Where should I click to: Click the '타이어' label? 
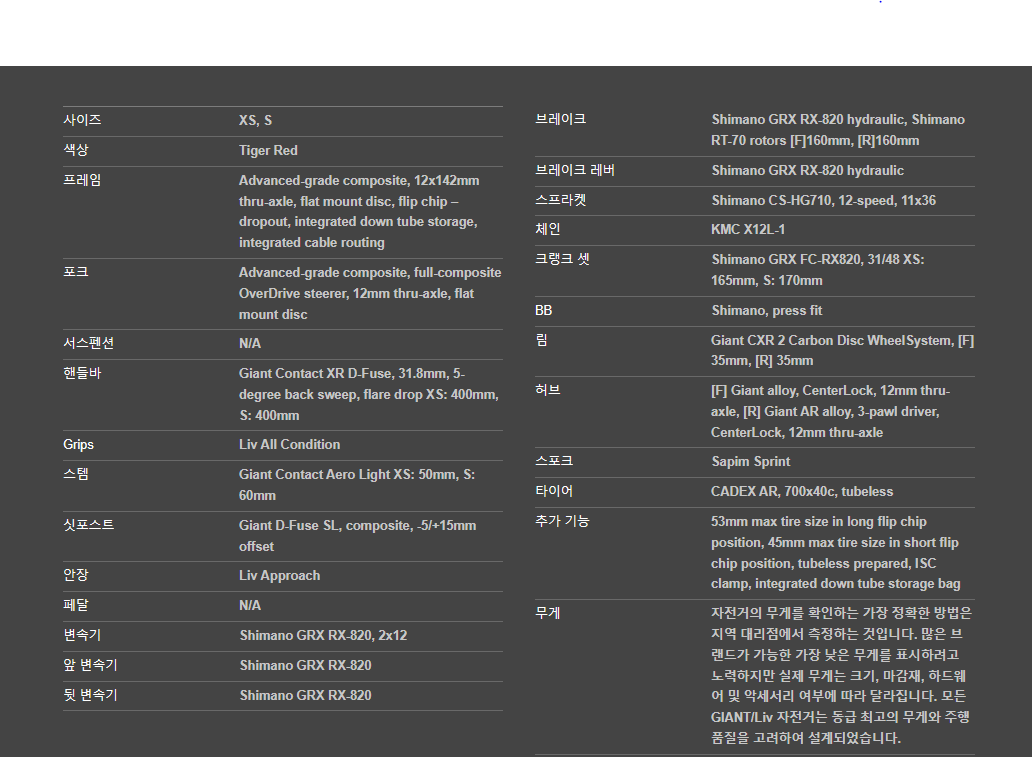(x=554, y=491)
